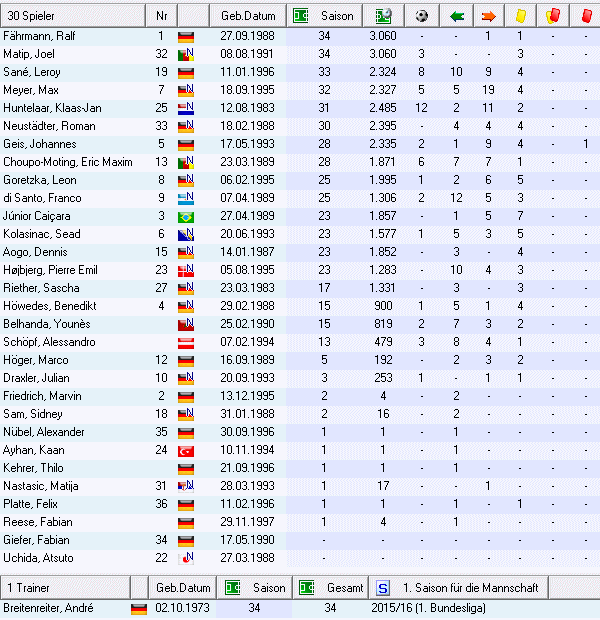This screenshot has width=600, height=620.
Task: Click the Argentina flag for di Santo
Action: [x=186, y=198]
